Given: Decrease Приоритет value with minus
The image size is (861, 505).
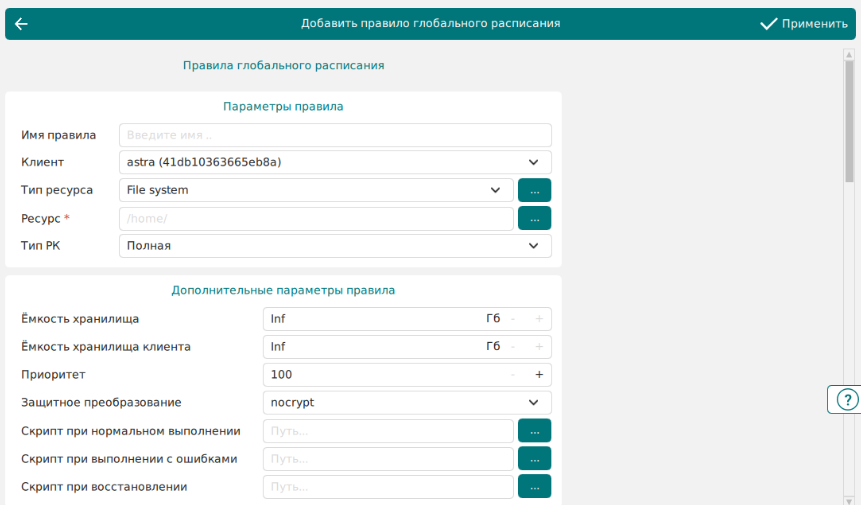Looking at the screenshot, I should click(513, 375).
